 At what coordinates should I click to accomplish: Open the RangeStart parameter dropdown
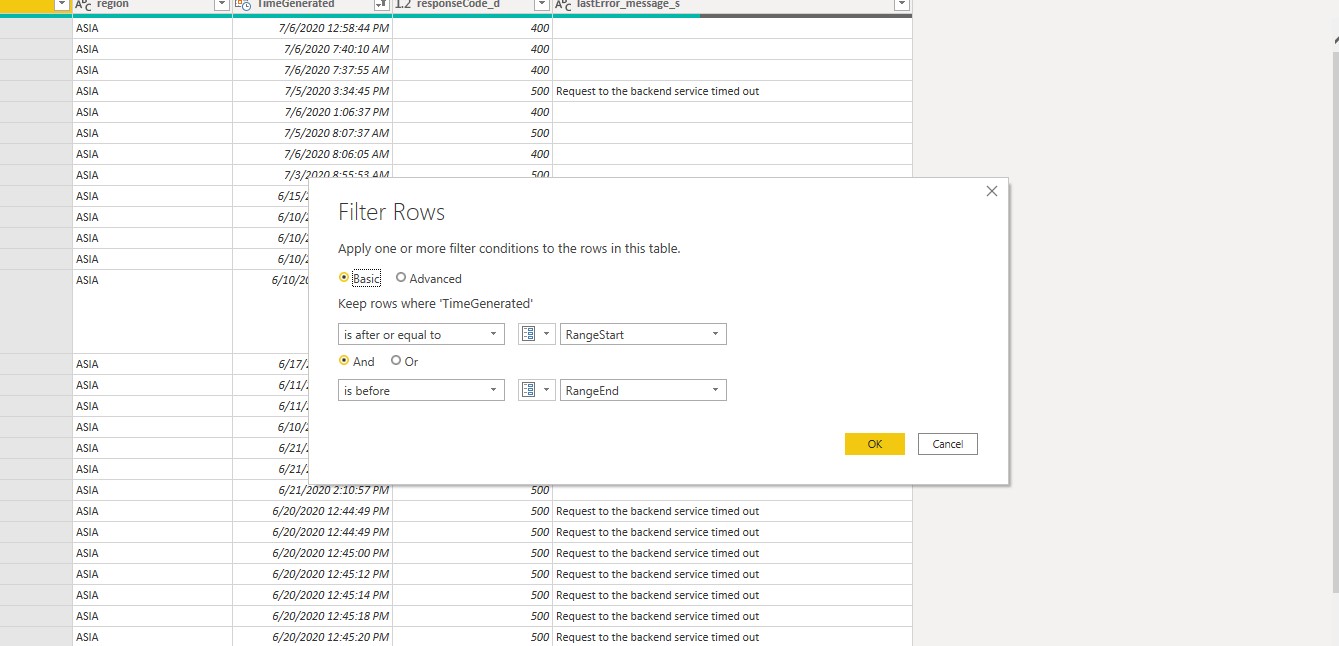tap(643, 334)
